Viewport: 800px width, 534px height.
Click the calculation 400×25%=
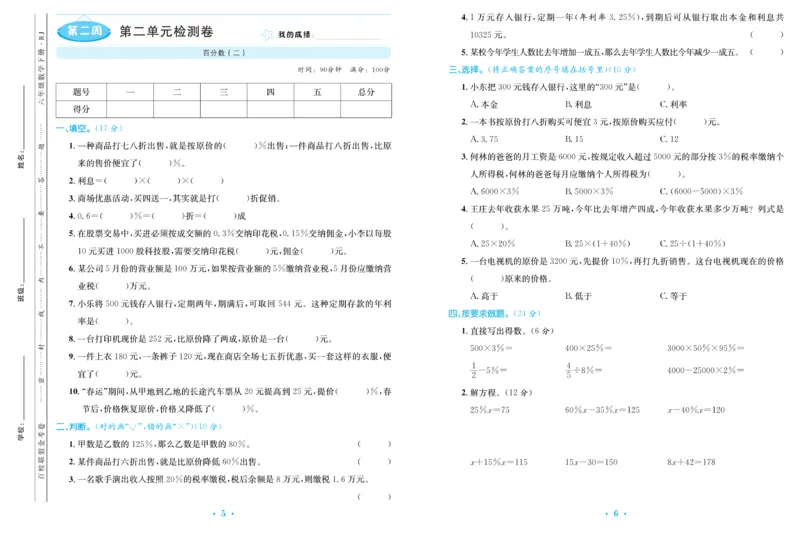coord(588,348)
